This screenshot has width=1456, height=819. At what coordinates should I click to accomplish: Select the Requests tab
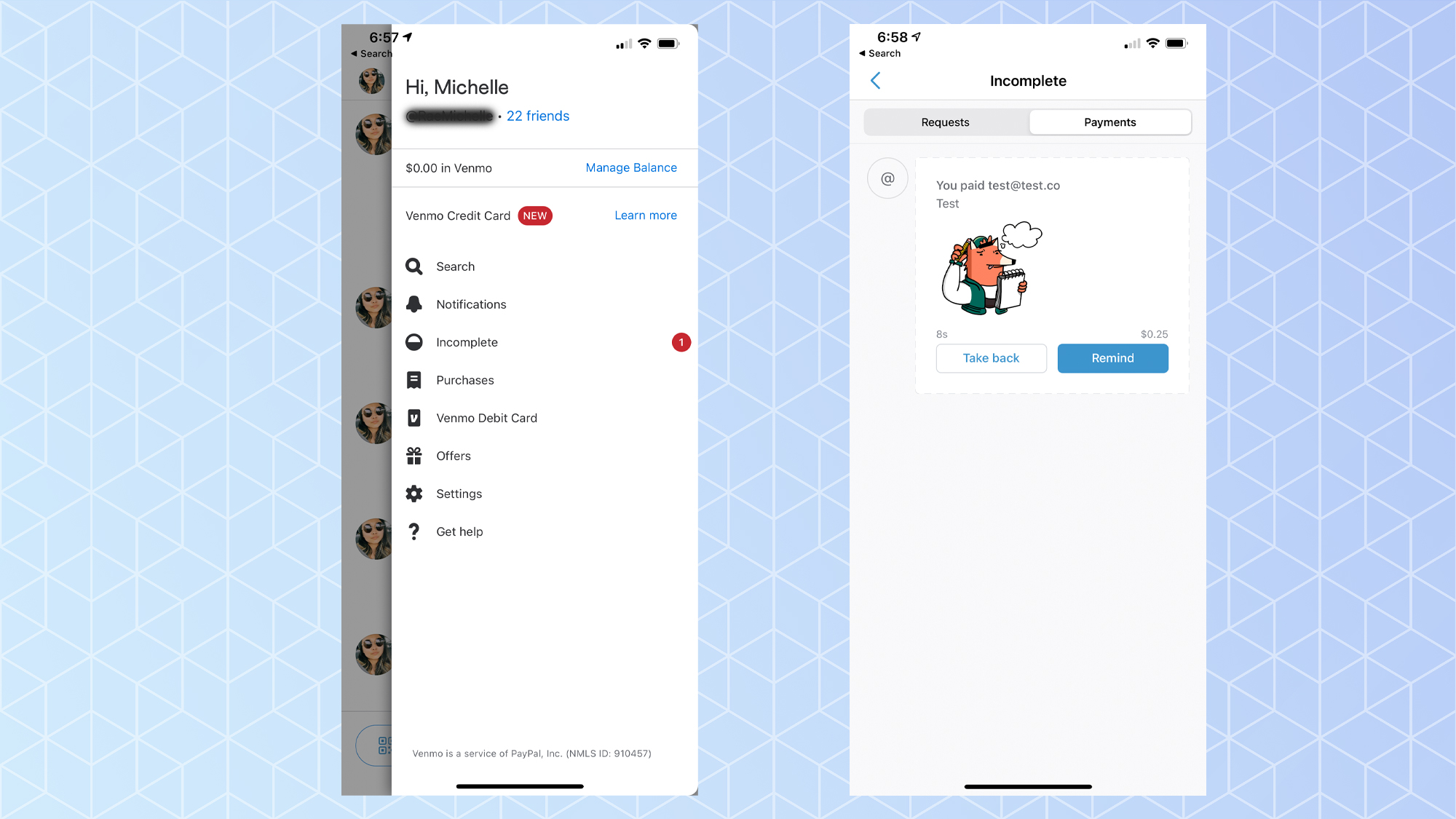pos(944,121)
